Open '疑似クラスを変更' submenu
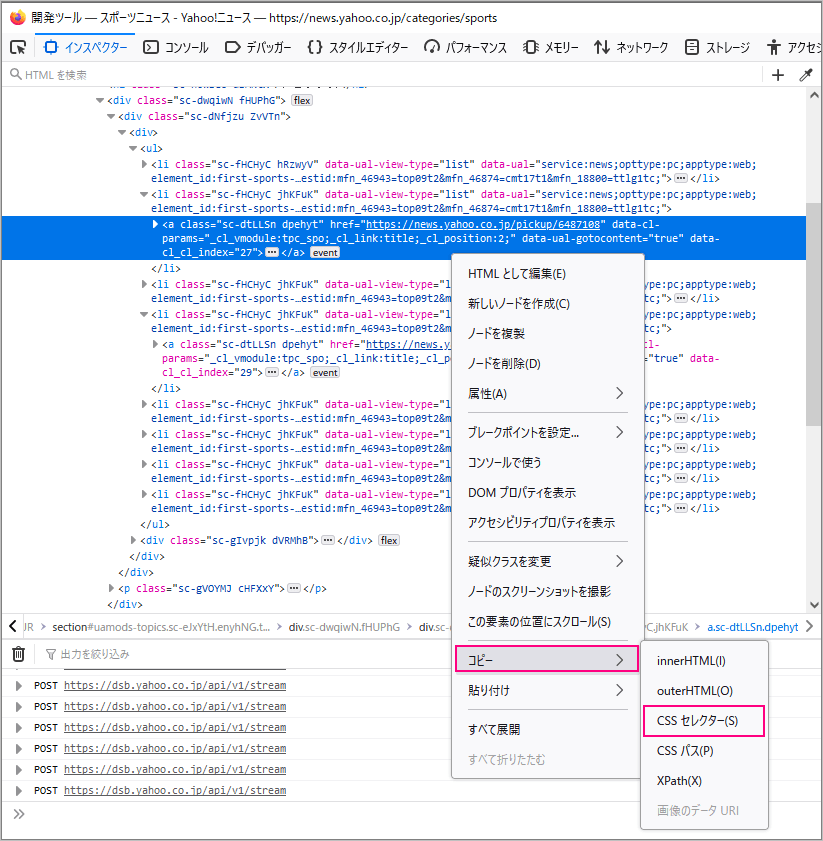The height and width of the screenshot is (841, 823). 548,562
